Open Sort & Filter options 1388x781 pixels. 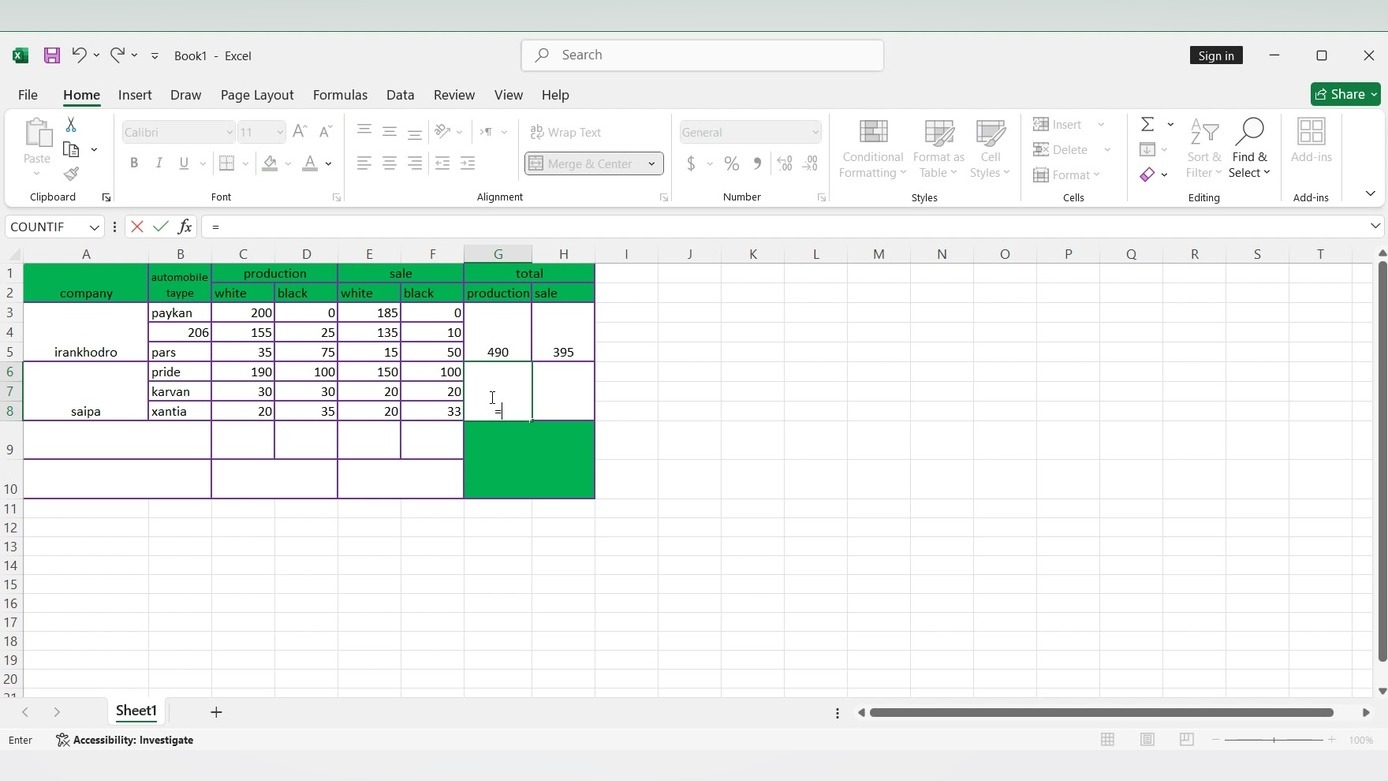1204,149
